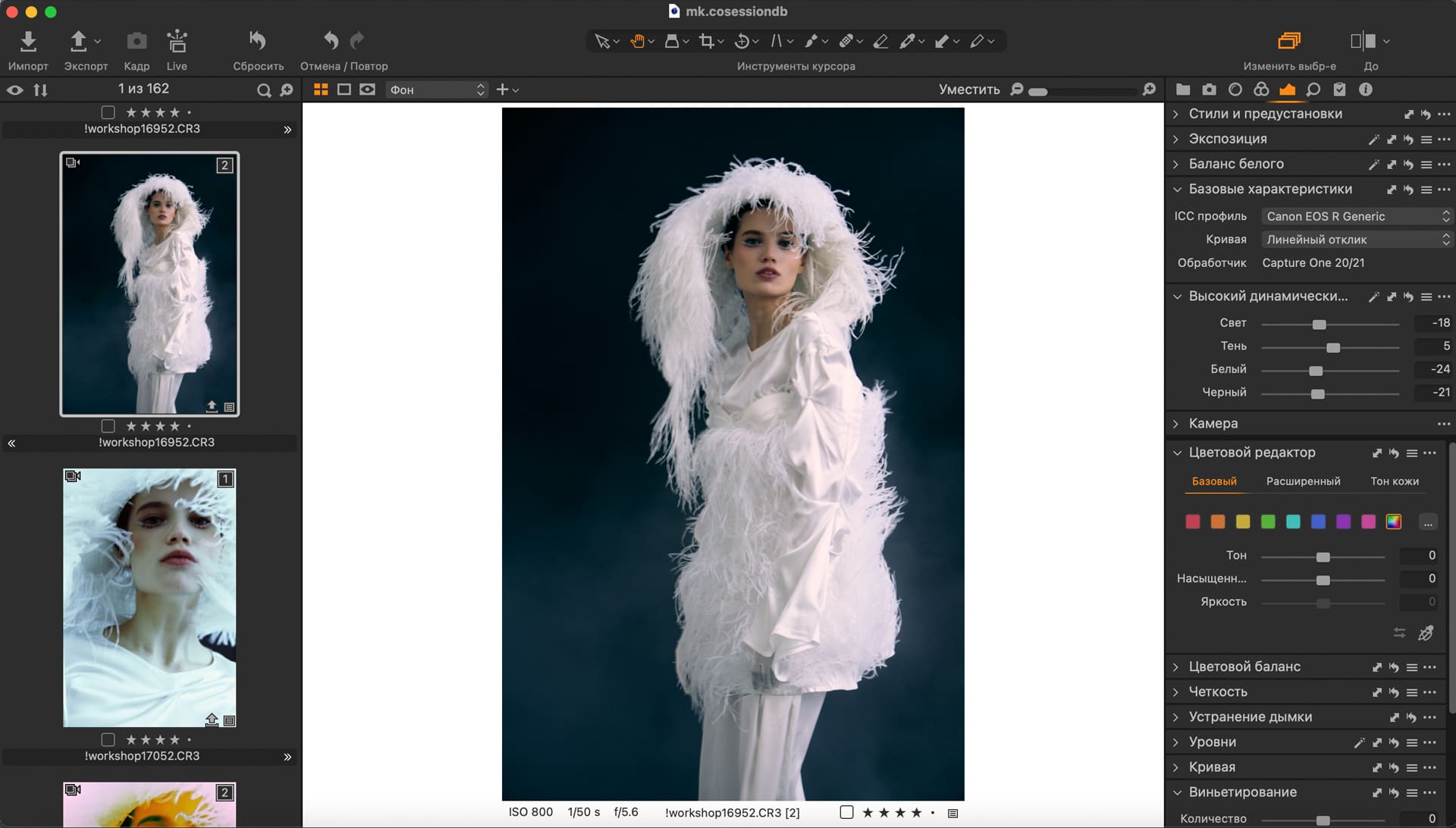Select the Pan hand cursor tool
The width and height of the screenshot is (1456, 828).
click(638, 41)
